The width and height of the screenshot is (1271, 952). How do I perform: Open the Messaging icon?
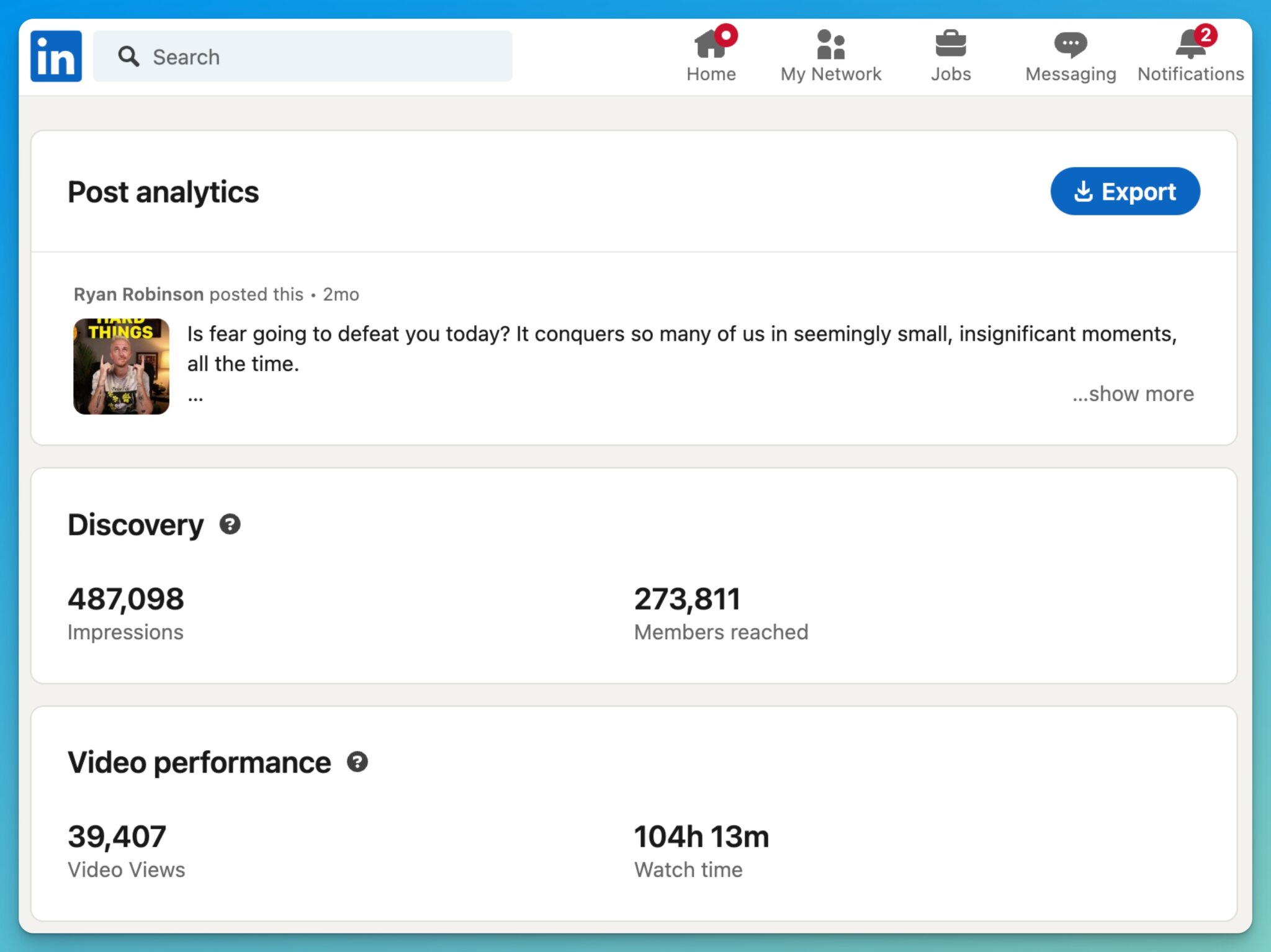coord(1070,43)
